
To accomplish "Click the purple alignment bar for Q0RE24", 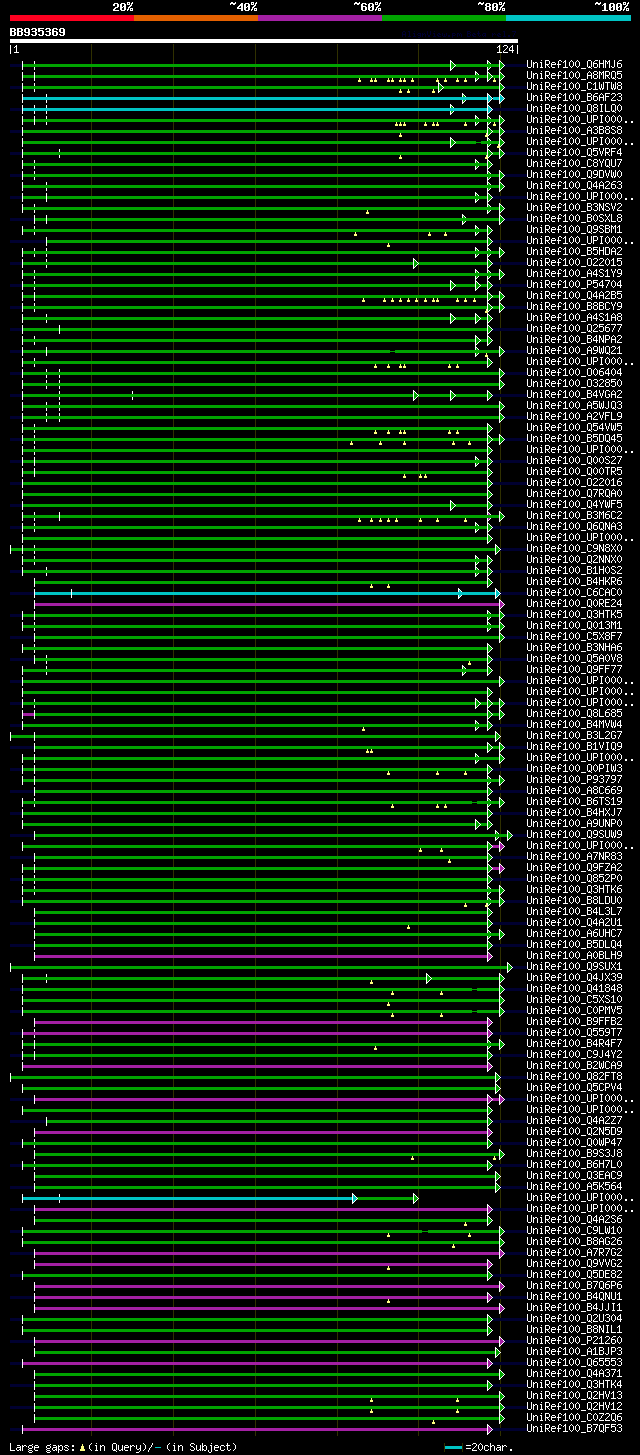I will coord(267,604).
